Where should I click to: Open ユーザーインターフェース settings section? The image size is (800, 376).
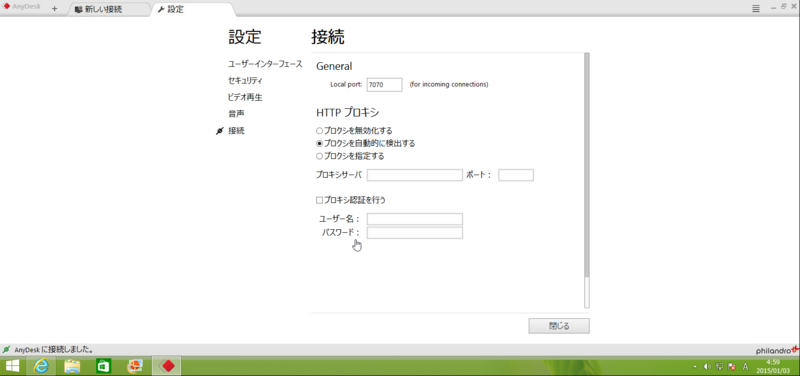pyautogui.click(x=265, y=64)
